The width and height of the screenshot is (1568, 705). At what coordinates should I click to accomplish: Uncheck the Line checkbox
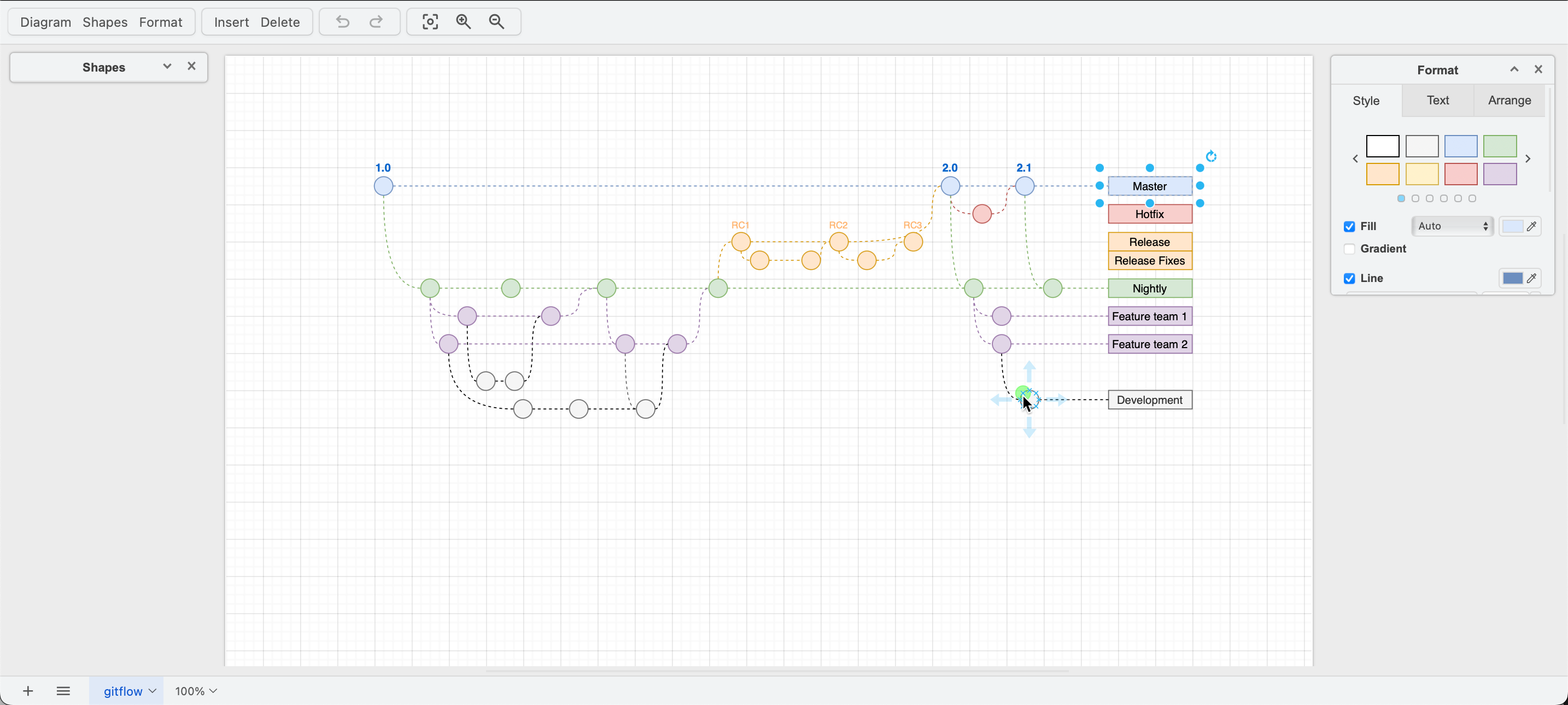[x=1350, y=278]
